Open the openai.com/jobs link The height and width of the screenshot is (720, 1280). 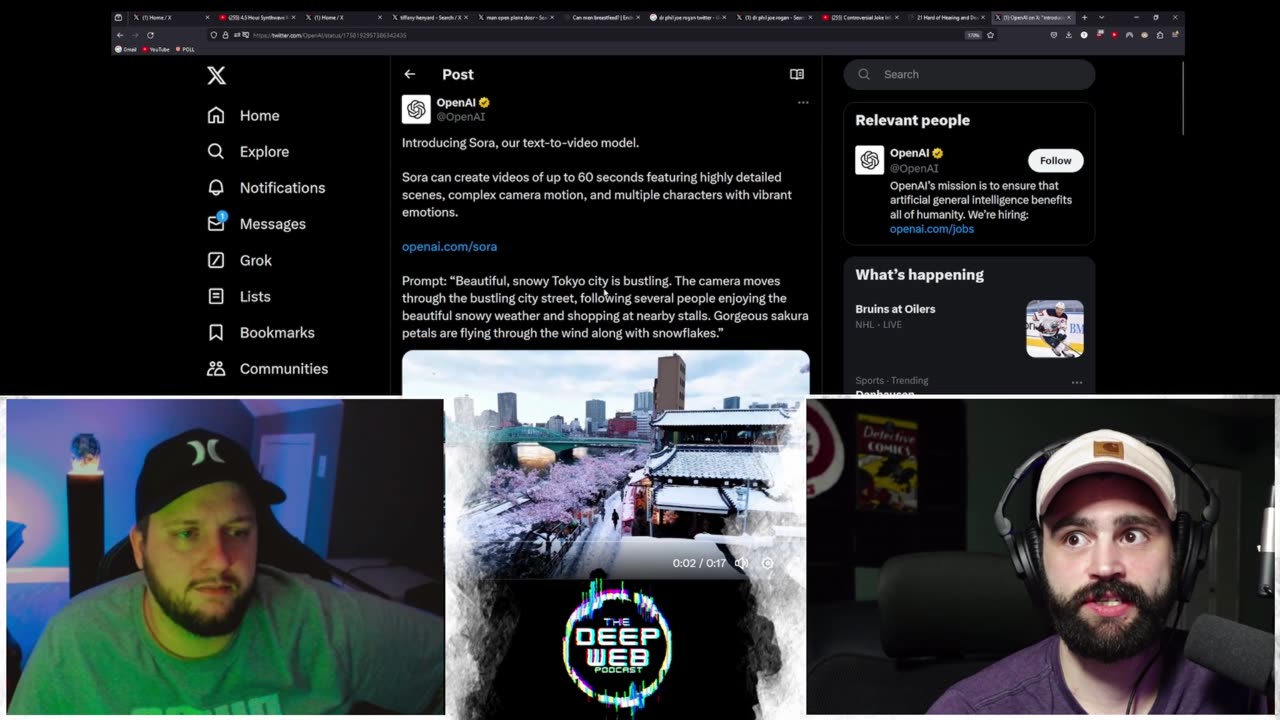coord(932,229)
